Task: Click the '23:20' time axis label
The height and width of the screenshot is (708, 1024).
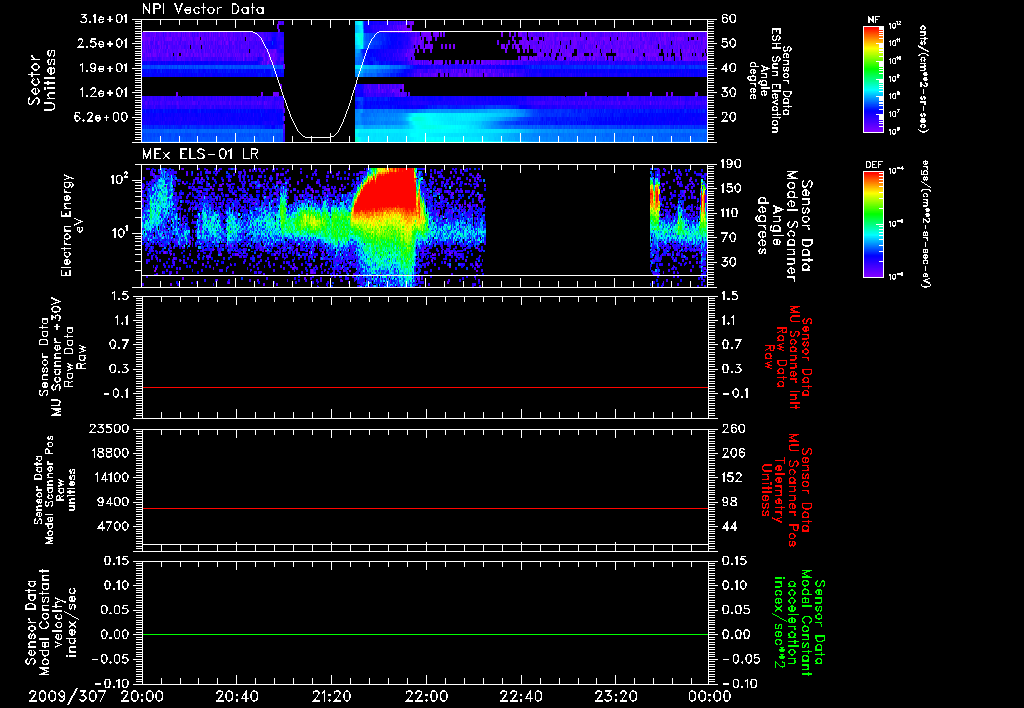Action: click(x=615, y=696)
